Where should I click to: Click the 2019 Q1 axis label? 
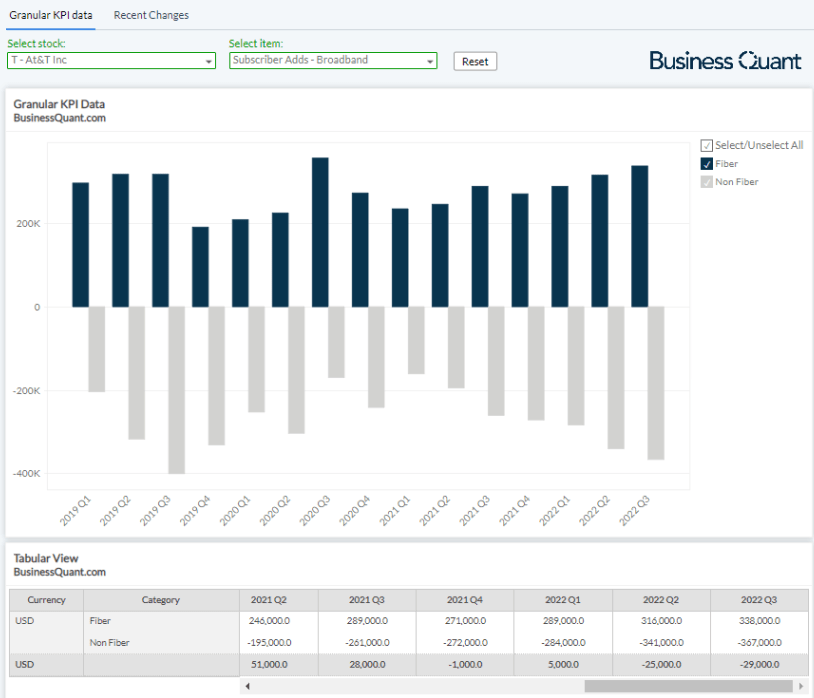pyautogui.click(x=75, y=511)
